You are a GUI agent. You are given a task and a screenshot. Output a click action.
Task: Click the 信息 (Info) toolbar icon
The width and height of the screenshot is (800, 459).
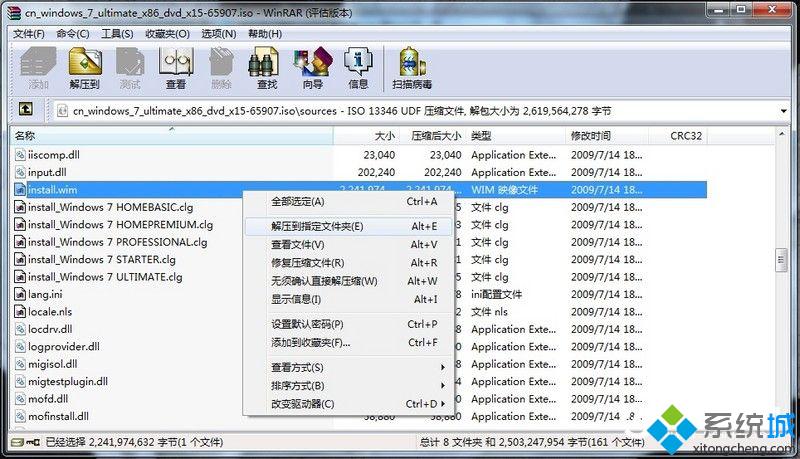[x=358, y=68]
